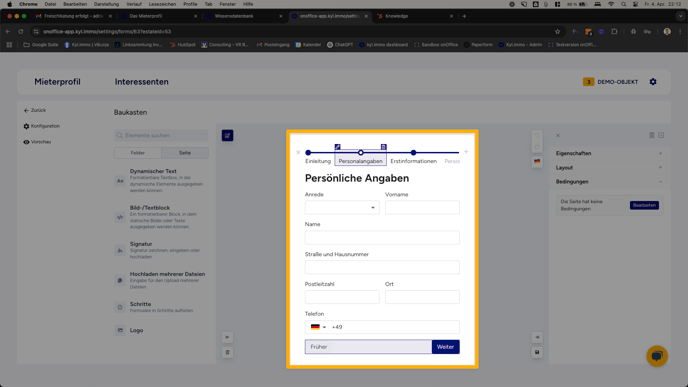
Task: Select the Erstinformationen step dot
Action: (x=413, y=153)
